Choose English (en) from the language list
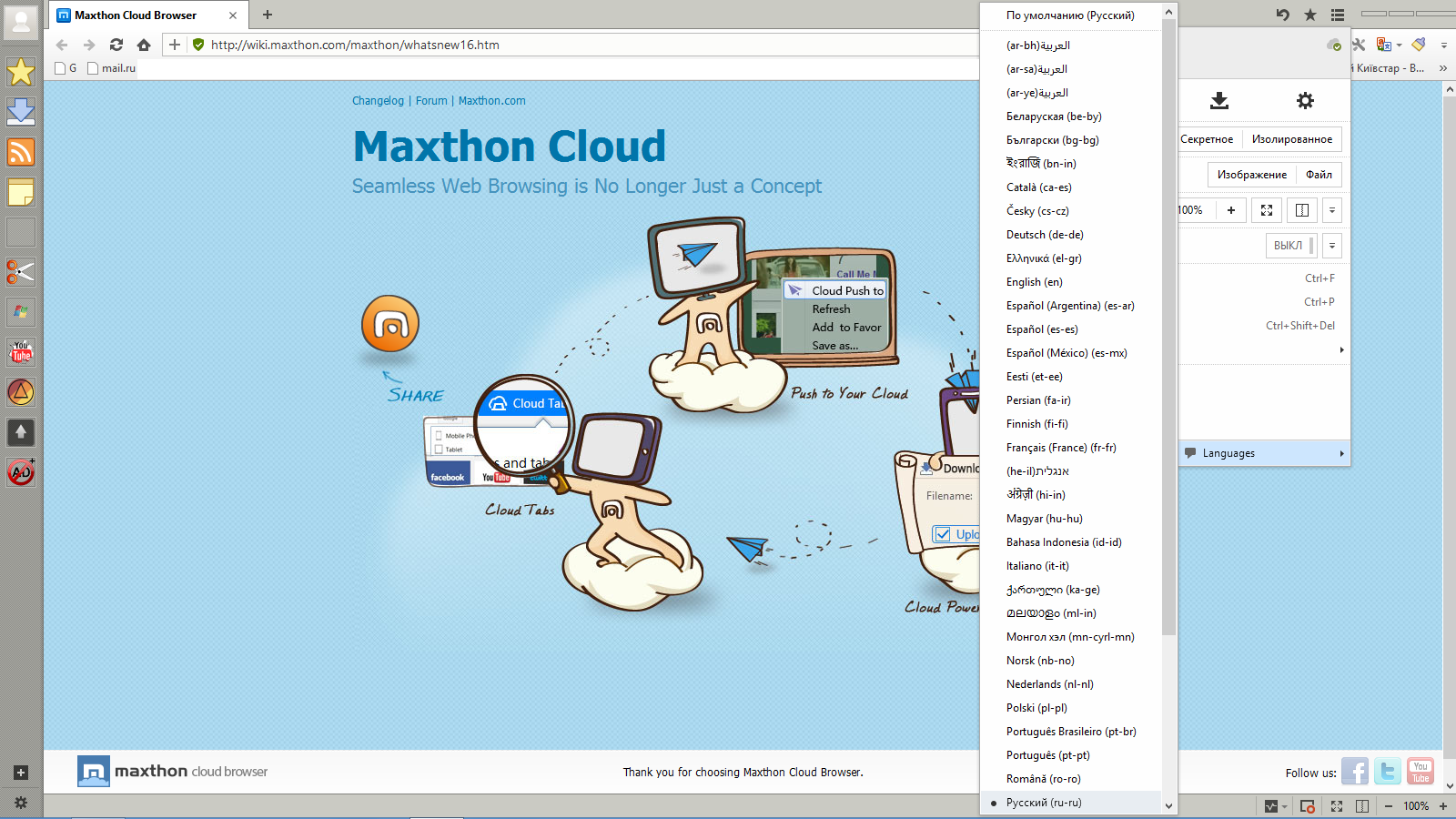 pos(1034,282)
